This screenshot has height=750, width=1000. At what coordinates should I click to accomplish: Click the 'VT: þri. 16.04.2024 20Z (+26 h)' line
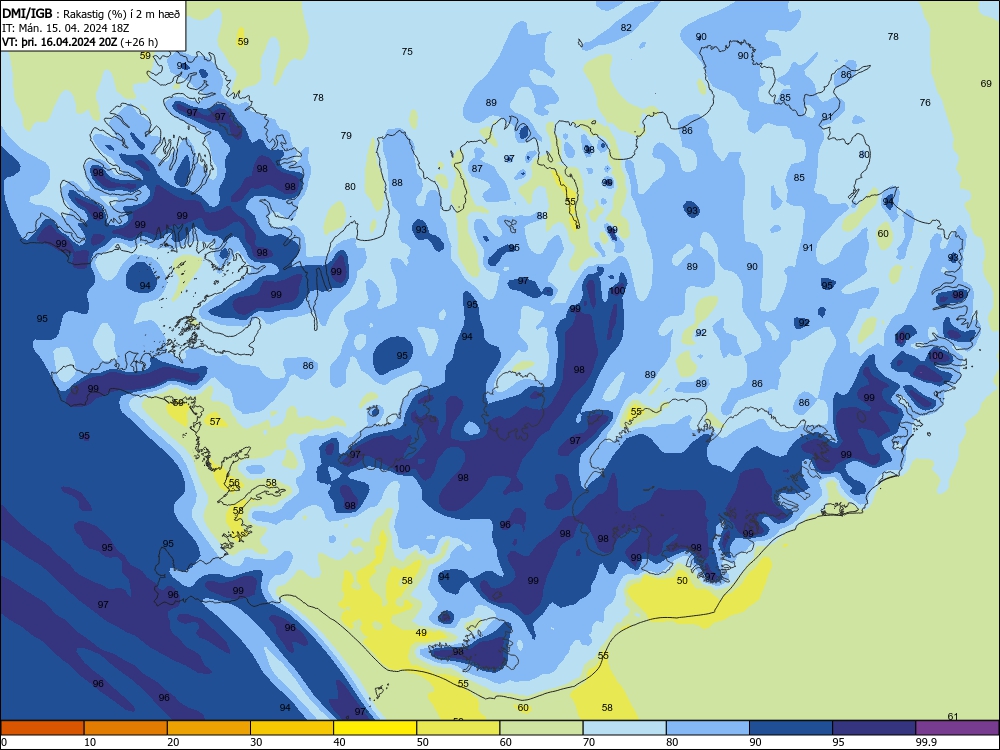80,42
